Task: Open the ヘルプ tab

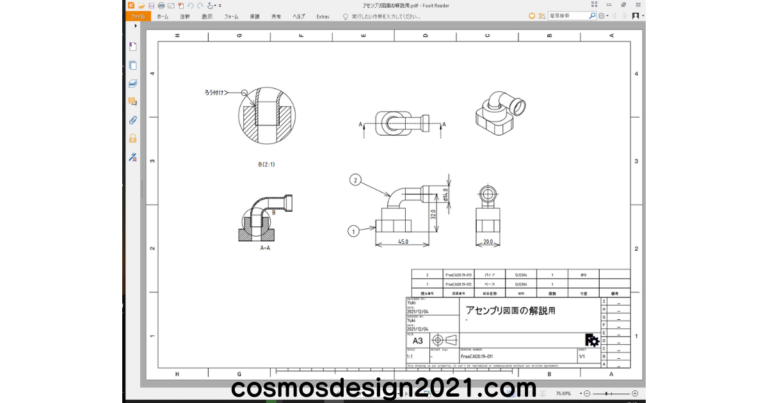Action: tap(298, 17)
